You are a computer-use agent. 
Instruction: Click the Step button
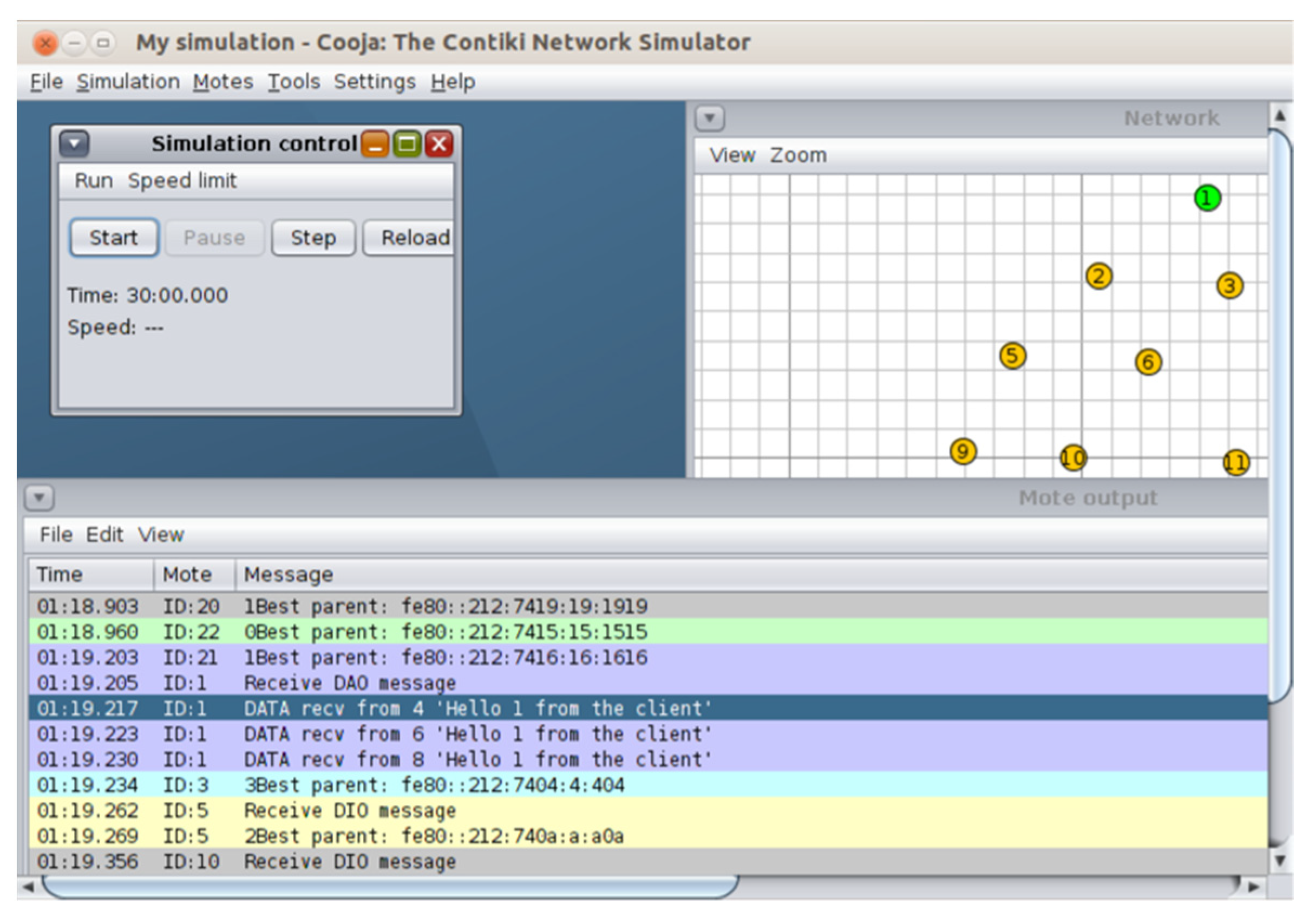pos(313,238)
